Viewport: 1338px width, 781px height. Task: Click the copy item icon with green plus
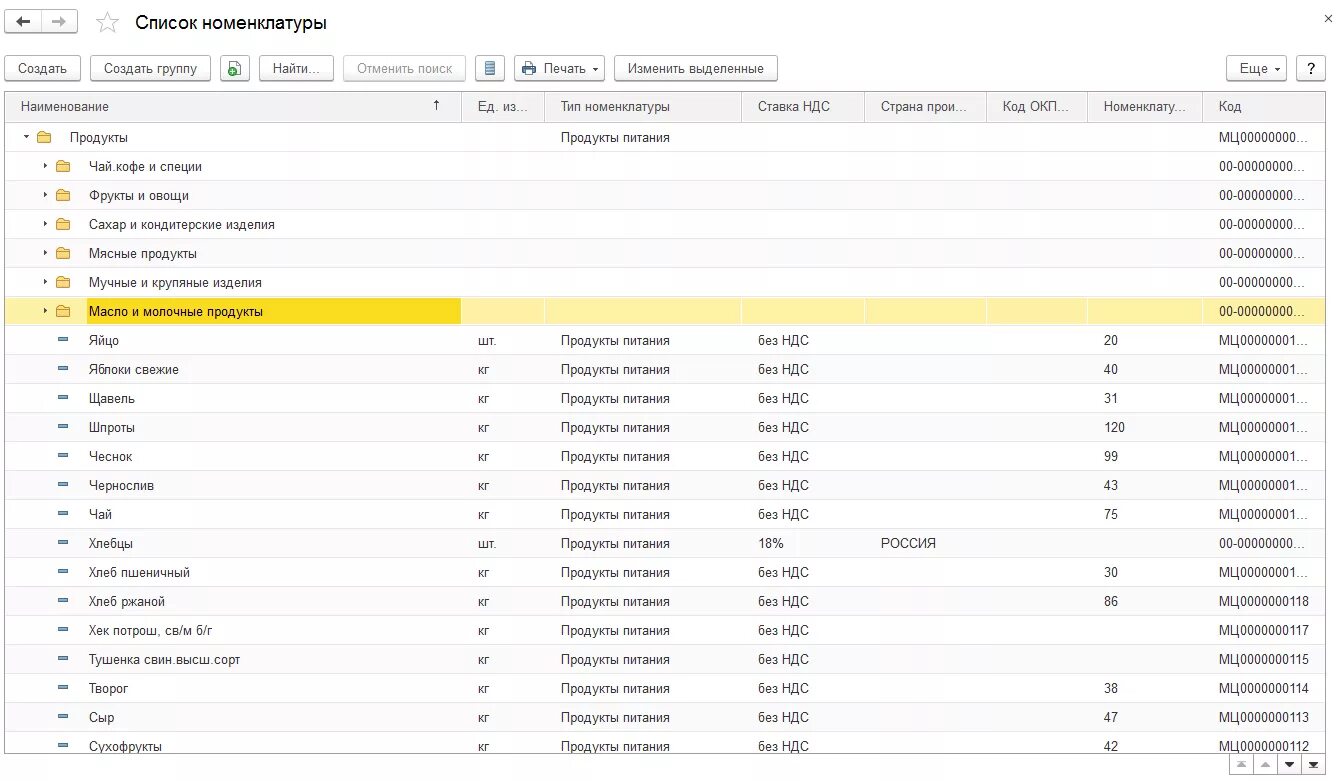click(x=235, y=68)
